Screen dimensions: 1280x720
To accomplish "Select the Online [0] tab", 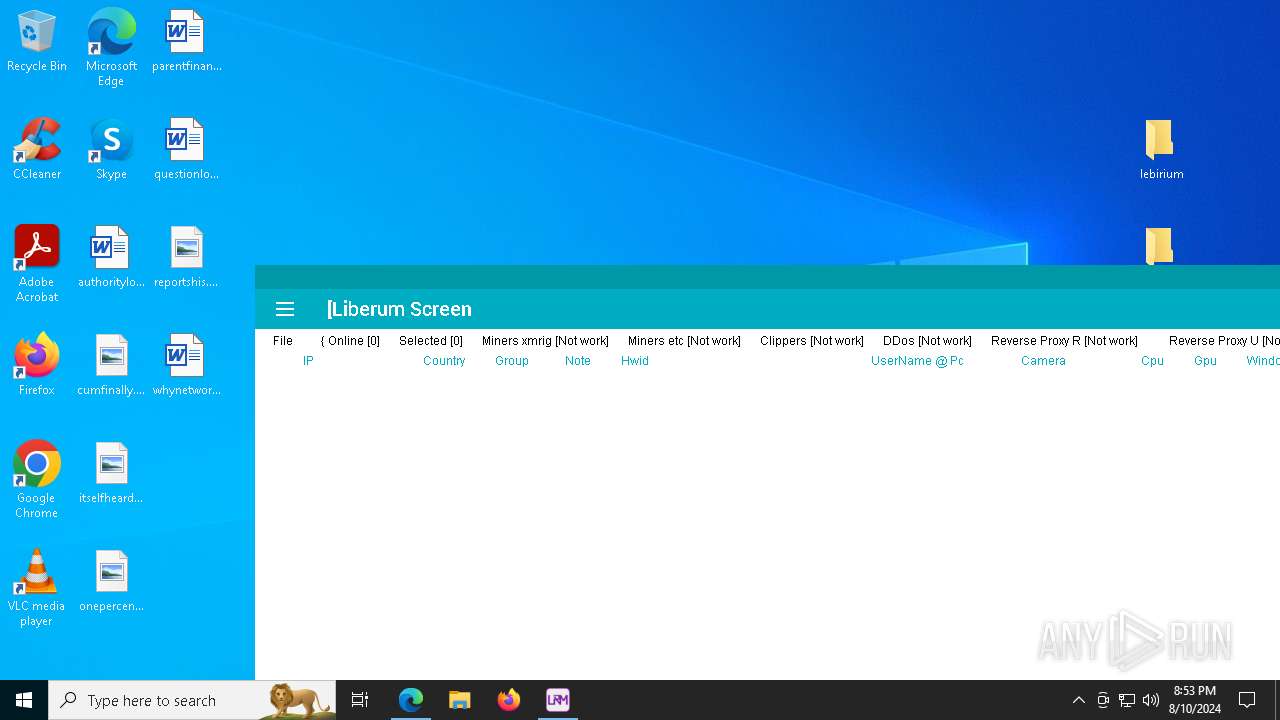I will click(350, 341).
